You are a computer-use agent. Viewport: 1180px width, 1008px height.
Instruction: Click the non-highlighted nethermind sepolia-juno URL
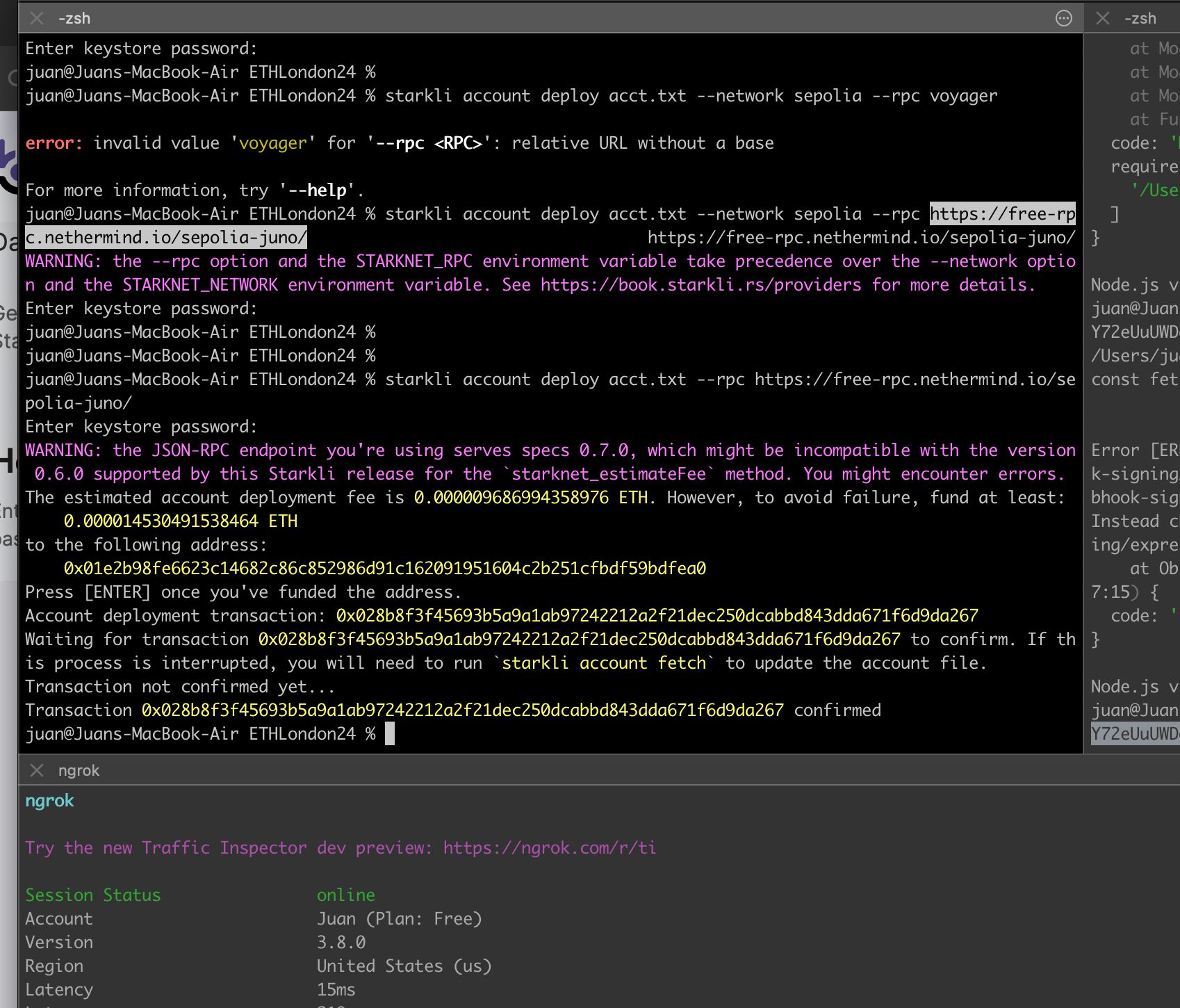coord(861,238)
